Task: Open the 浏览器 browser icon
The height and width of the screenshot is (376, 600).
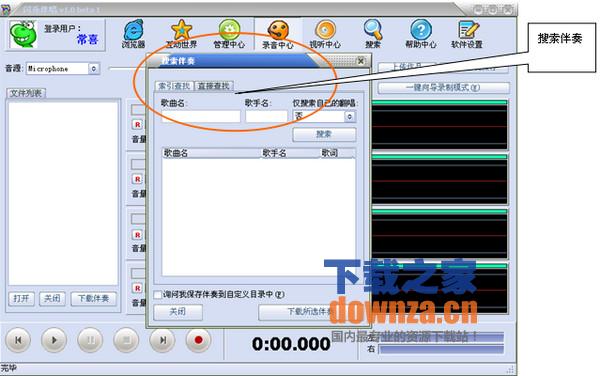Action: click(x=134, y=30)
